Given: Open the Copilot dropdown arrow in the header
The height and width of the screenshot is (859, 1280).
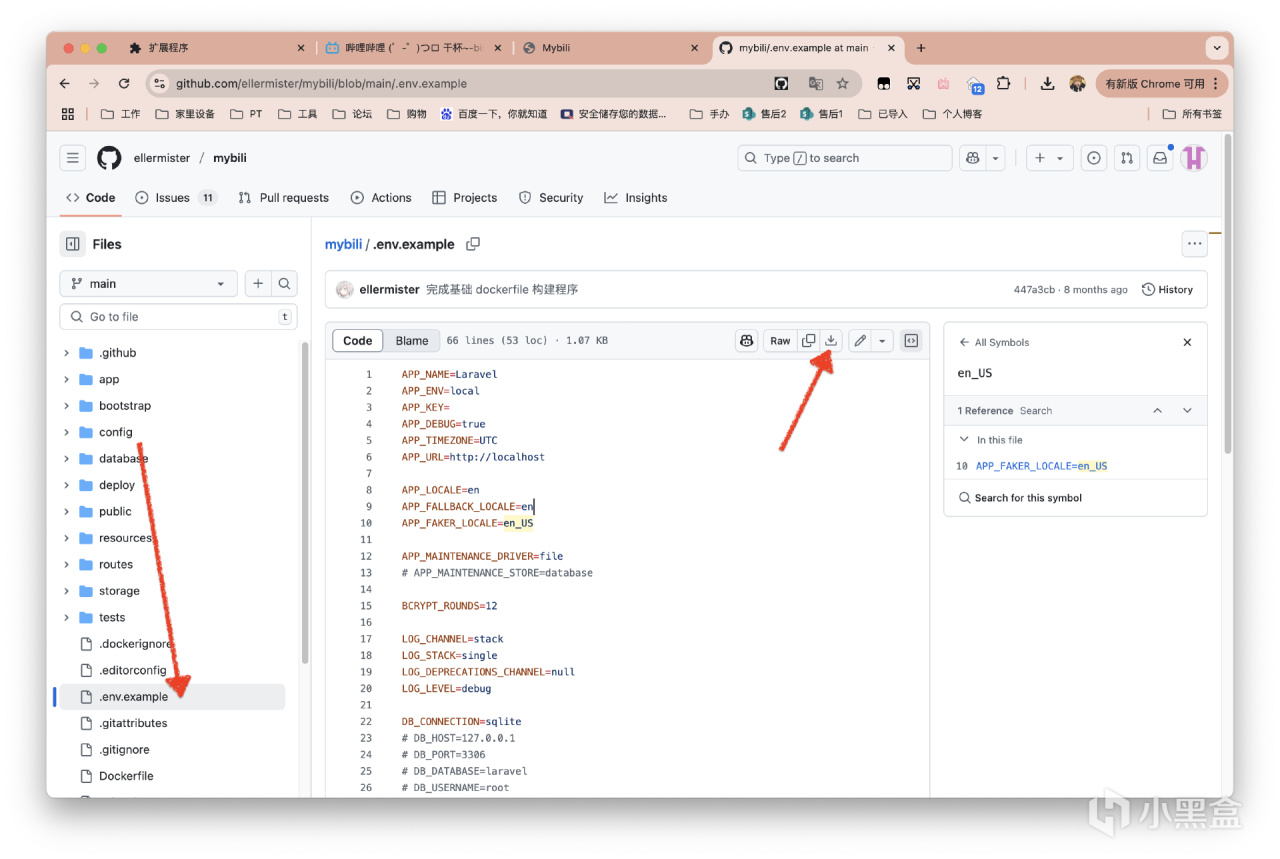Looking at the screenshot, I should [x=995, y=158].
